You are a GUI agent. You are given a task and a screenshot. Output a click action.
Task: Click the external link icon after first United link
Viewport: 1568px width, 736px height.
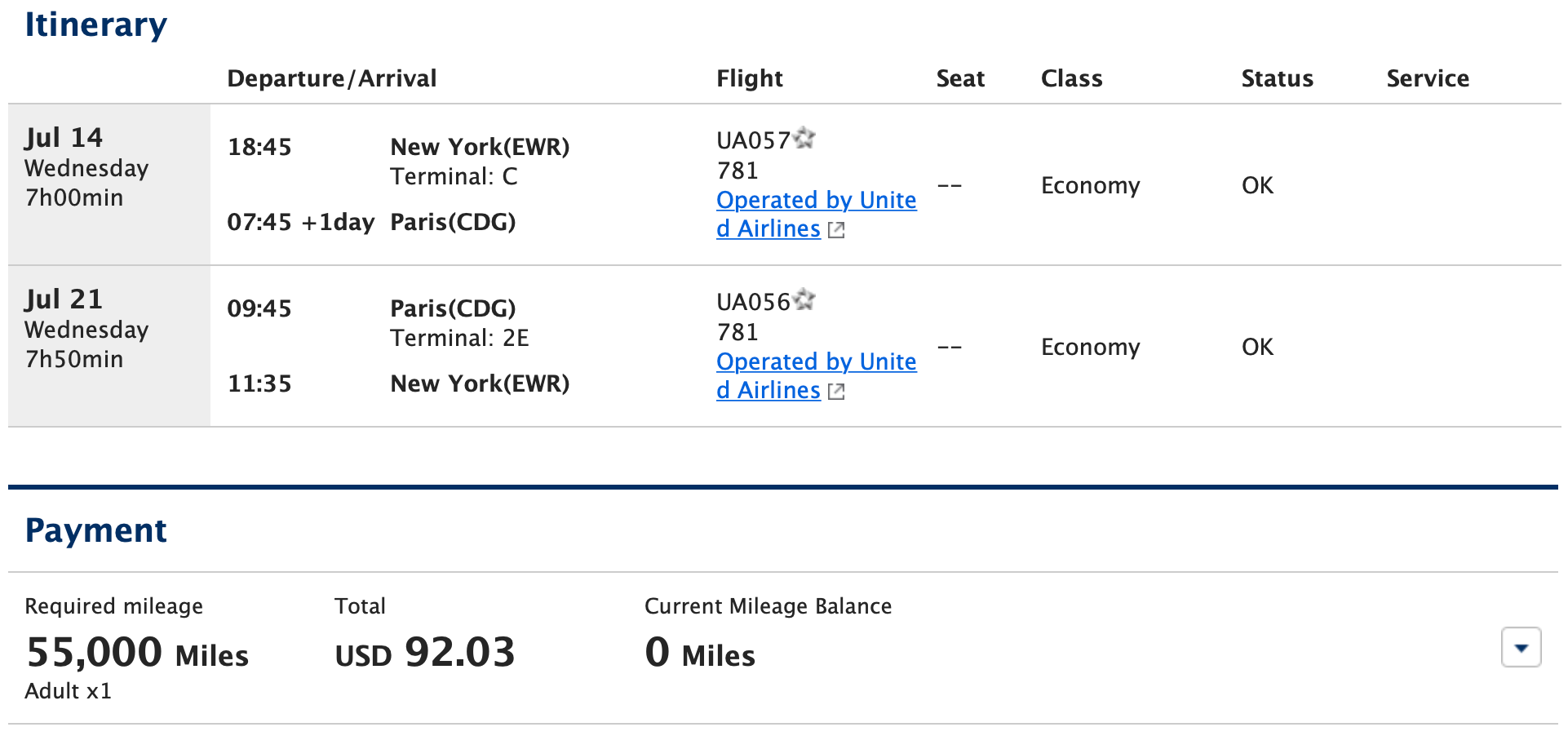[835, 229]
